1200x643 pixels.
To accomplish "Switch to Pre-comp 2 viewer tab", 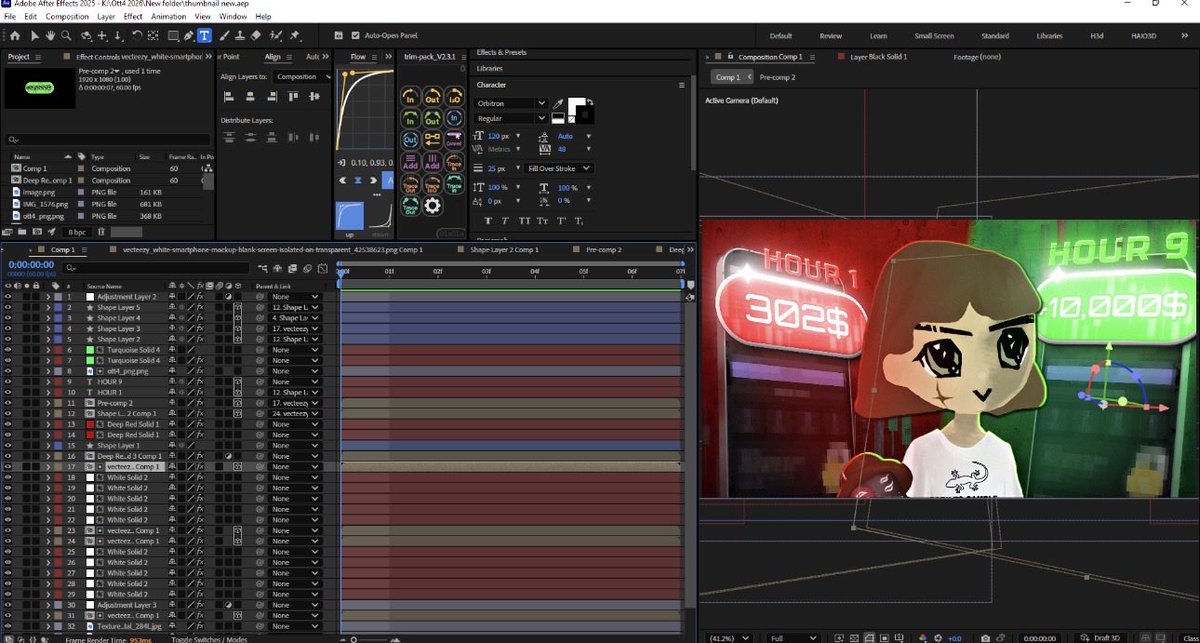I will [x=776, y=77].
